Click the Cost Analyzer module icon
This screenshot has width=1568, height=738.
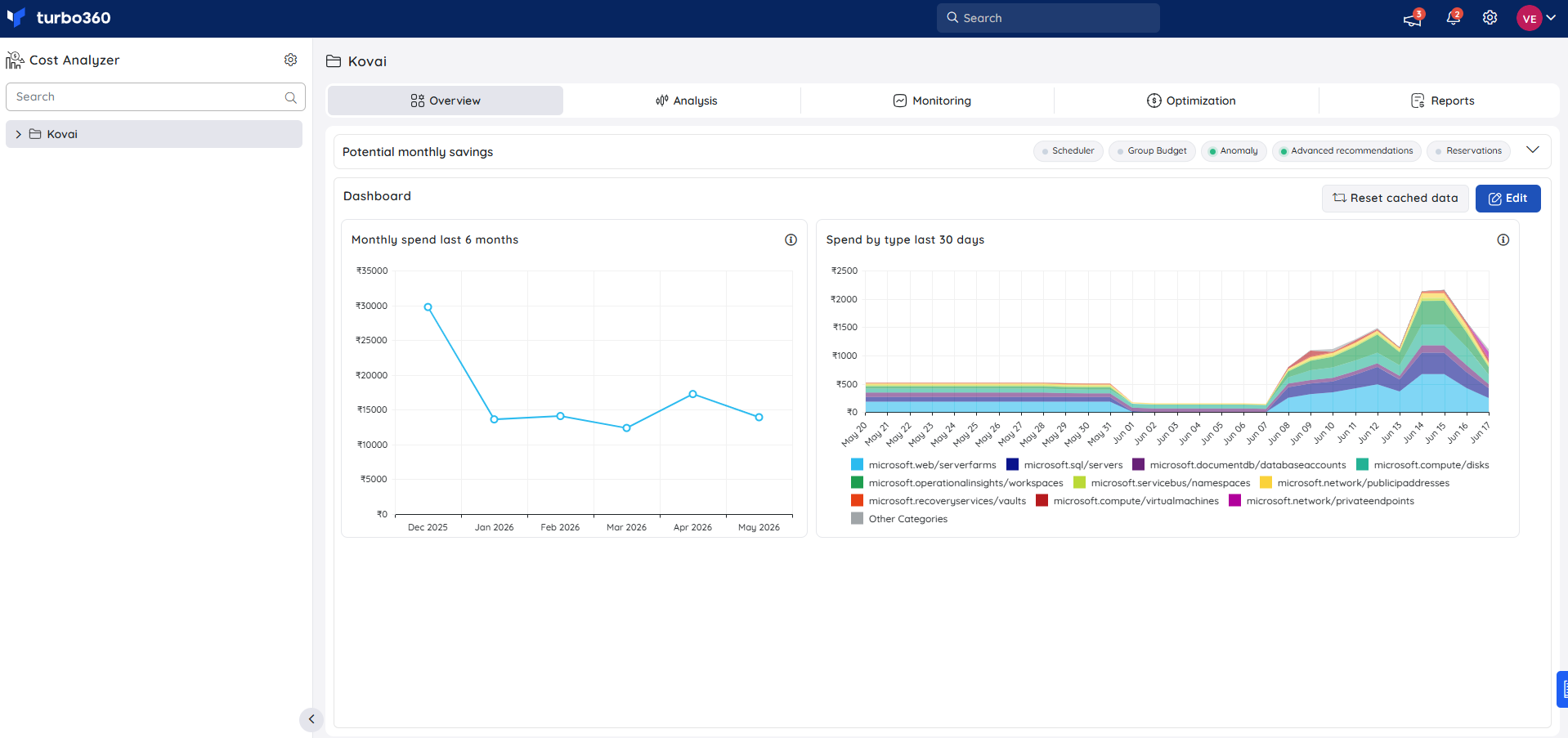click(x=15, y=60)
